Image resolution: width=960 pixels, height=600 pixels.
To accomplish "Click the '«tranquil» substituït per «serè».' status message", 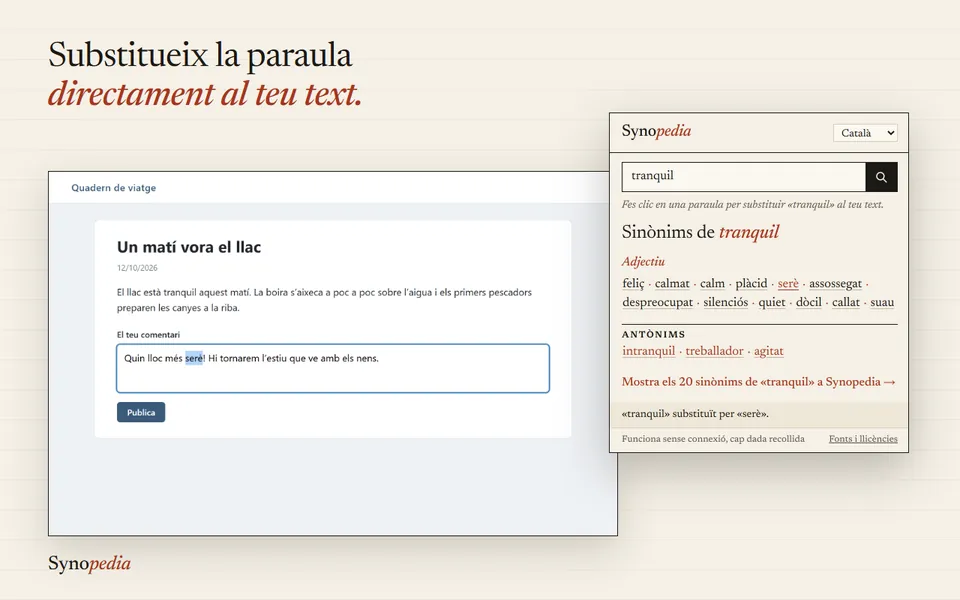I will pyautogui.click(x=695, y=413).
